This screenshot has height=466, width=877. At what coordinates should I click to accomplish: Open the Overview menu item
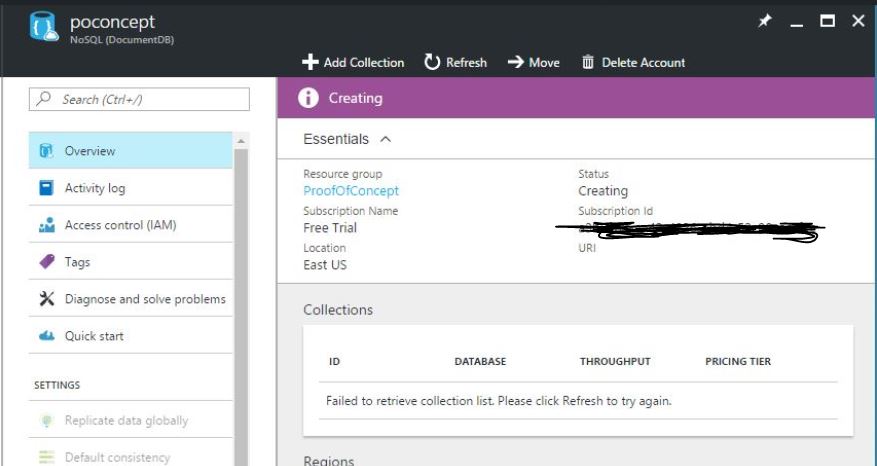coord(130,150)
